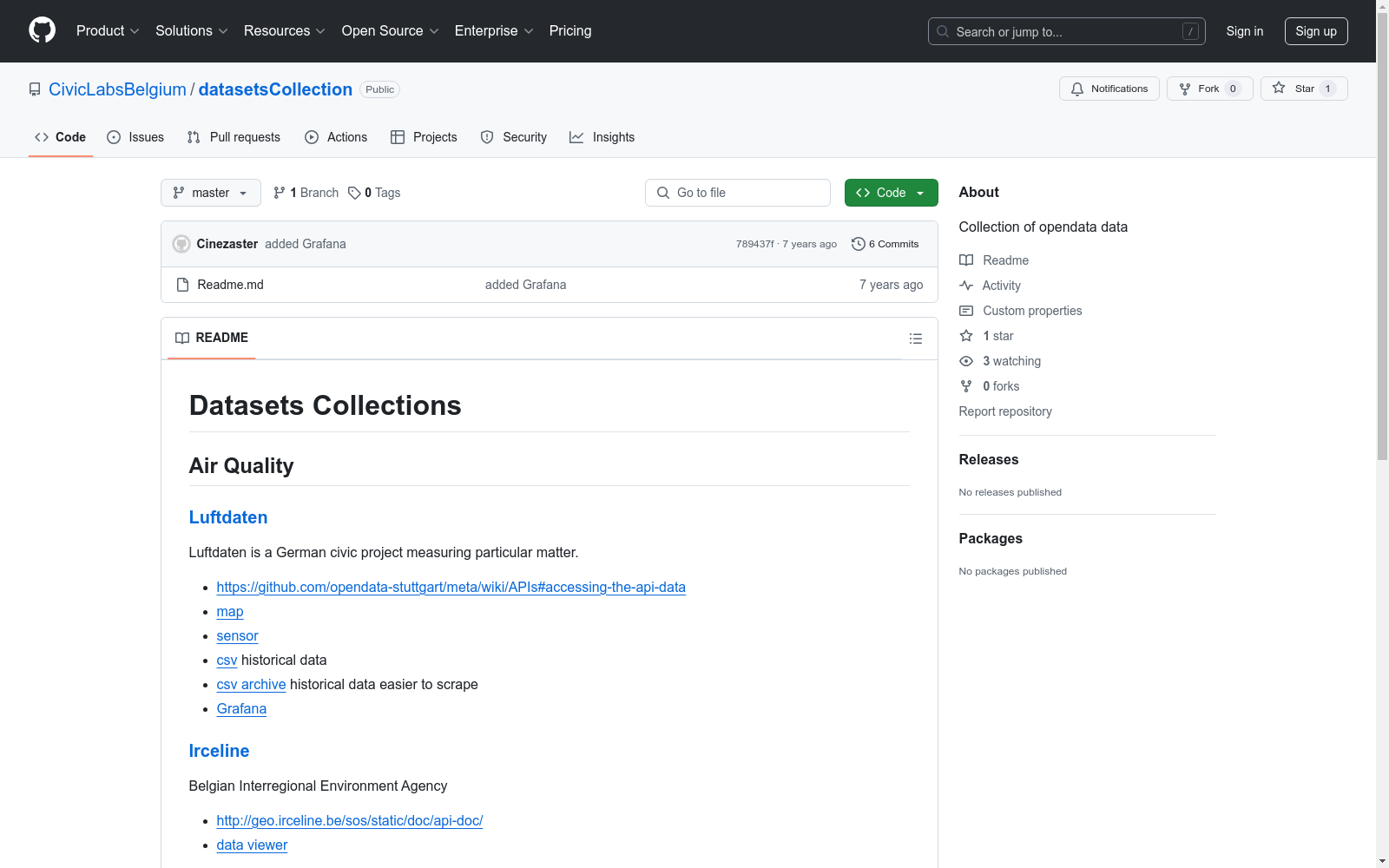Click the pulse icon beside Activity
The width and height of the screenshot is (1389, 868).
coord(966,286)
